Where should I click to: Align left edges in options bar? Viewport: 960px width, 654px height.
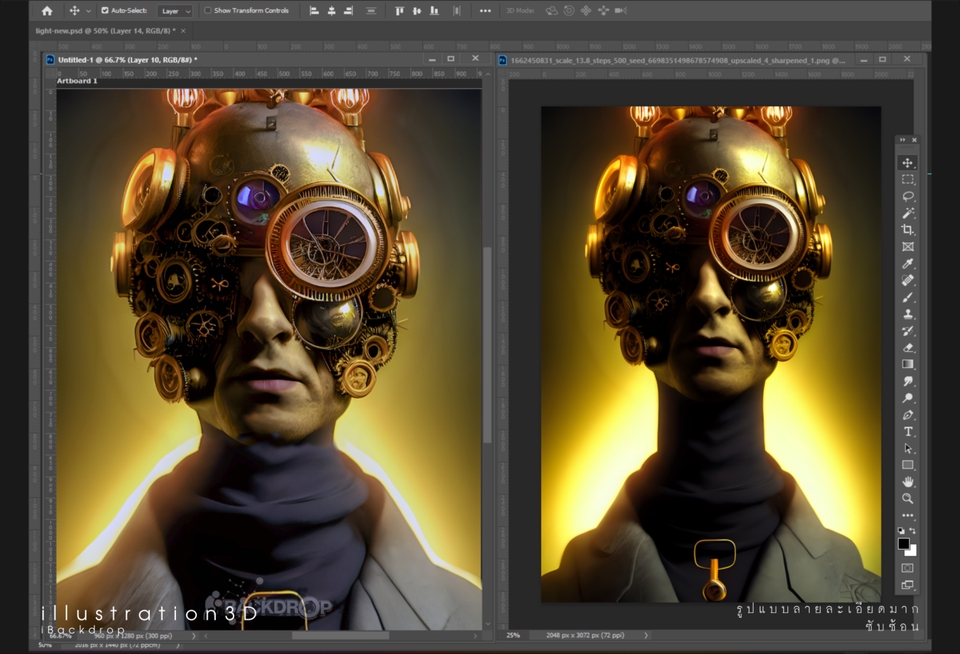click(x=314, y=10)
